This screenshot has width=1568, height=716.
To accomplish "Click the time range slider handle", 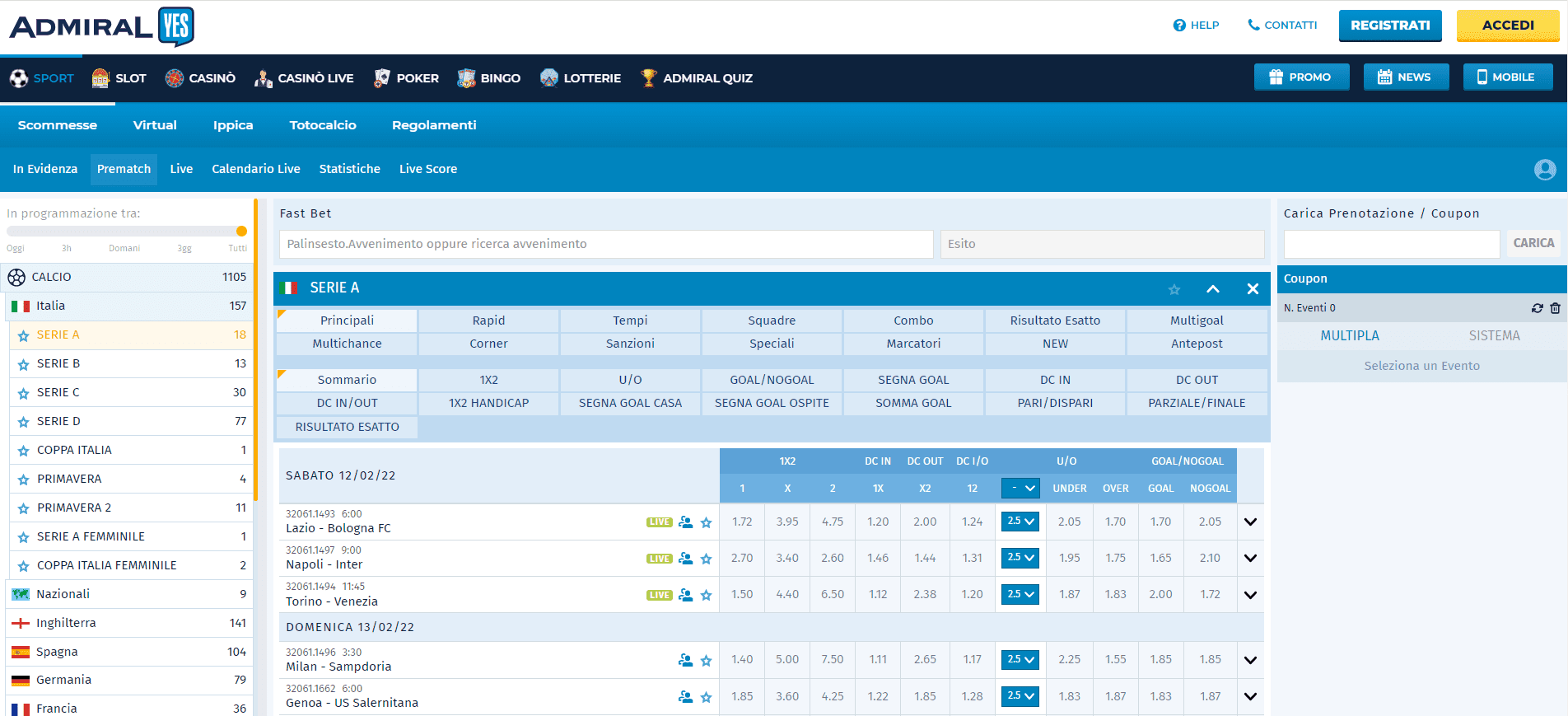I will [241, 232].
